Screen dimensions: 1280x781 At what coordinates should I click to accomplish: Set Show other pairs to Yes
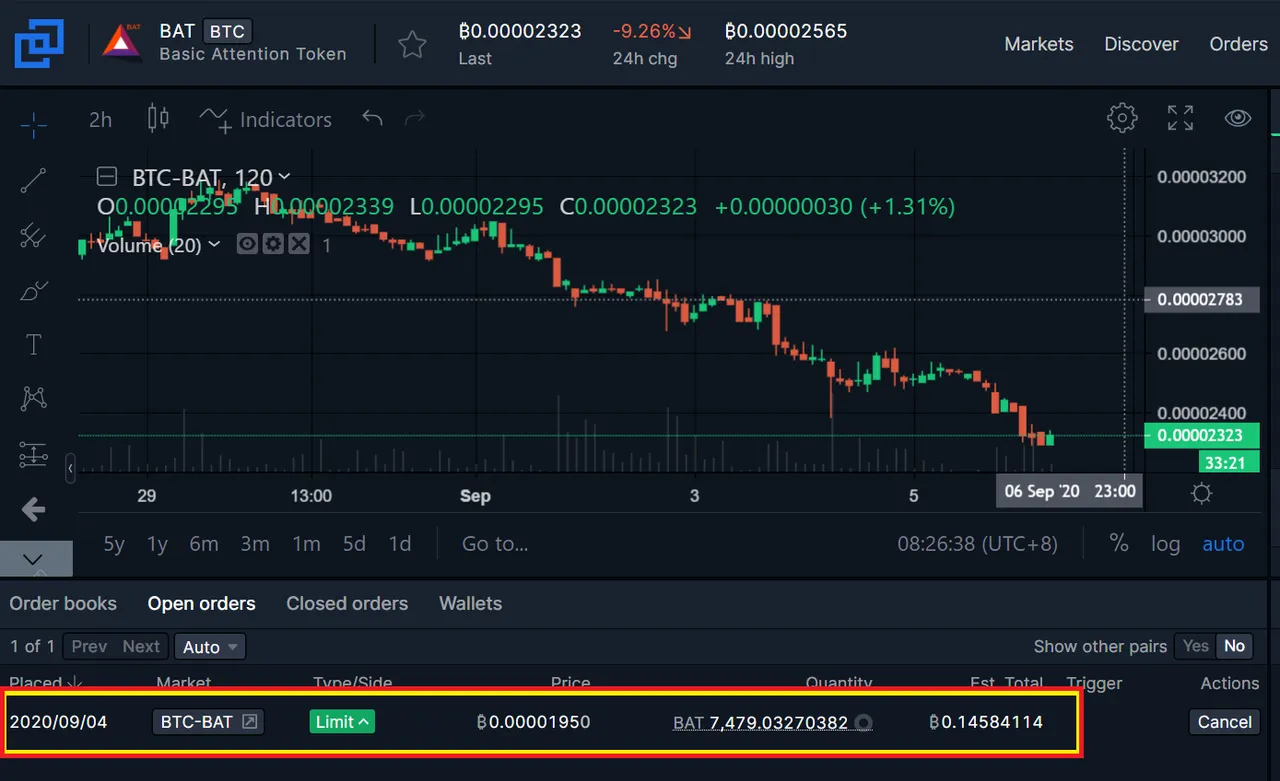pos(1196,646)
